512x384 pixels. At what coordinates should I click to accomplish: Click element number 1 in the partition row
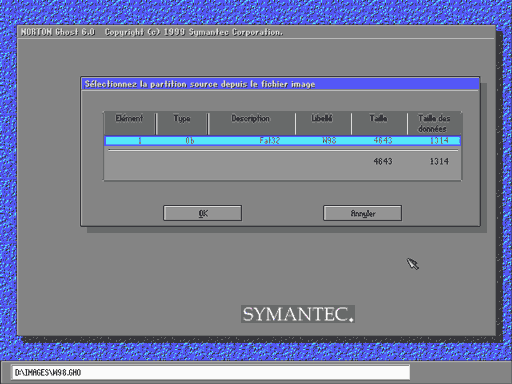point(140,141)
